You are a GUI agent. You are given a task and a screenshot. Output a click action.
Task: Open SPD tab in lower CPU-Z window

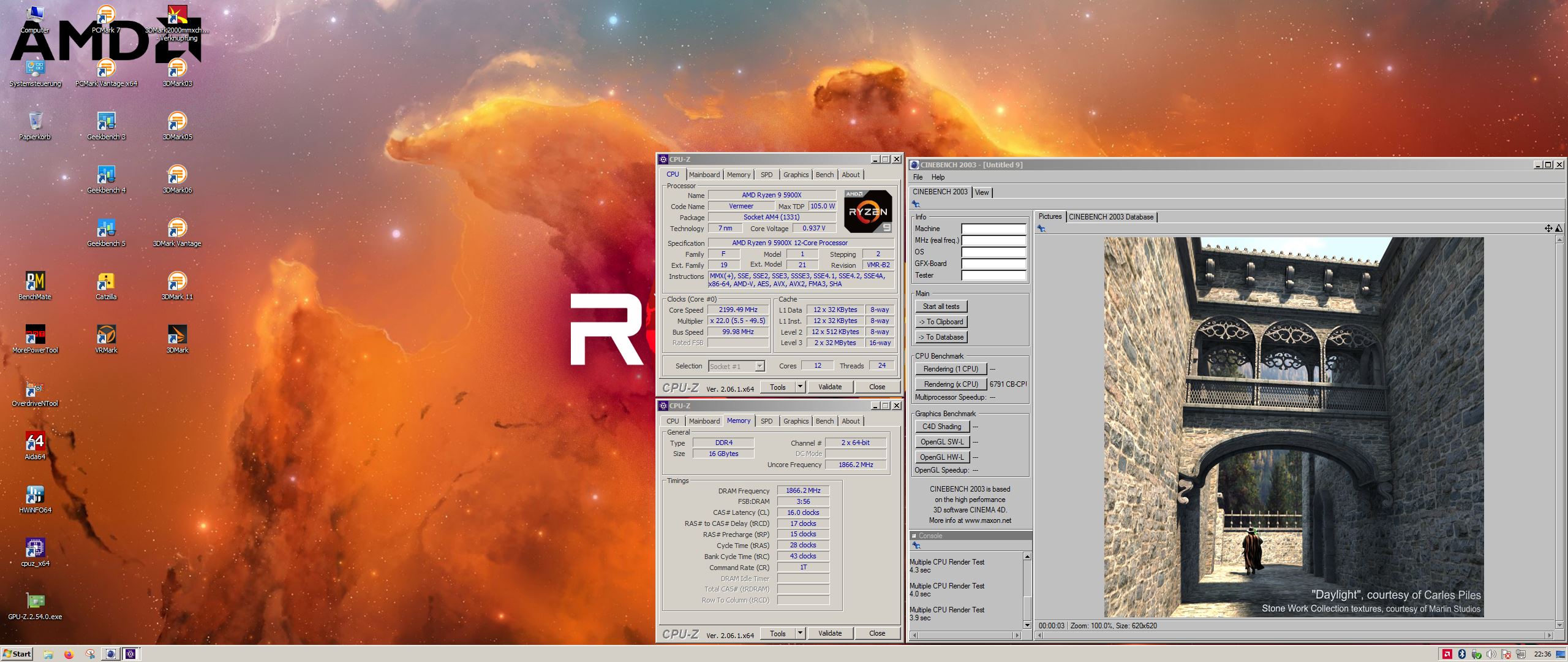tap(766, 421)
